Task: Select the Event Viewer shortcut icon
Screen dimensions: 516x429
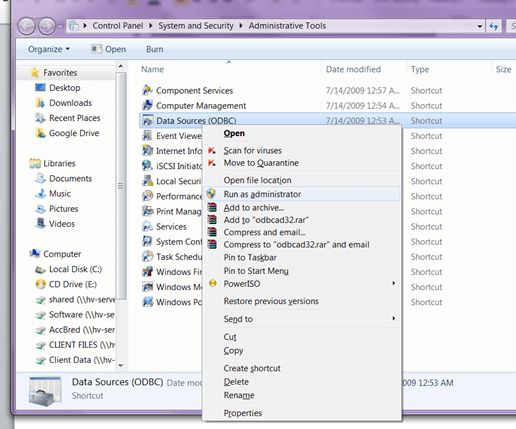Action: [147, 136]
